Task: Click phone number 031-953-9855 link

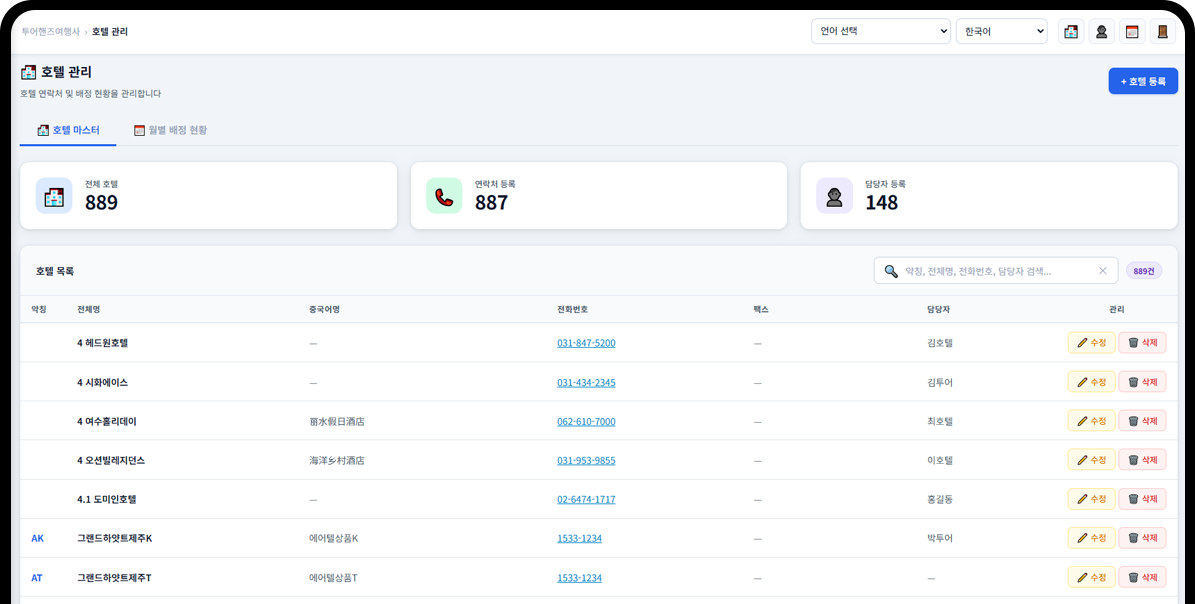Action: click(x=586, y=460)
